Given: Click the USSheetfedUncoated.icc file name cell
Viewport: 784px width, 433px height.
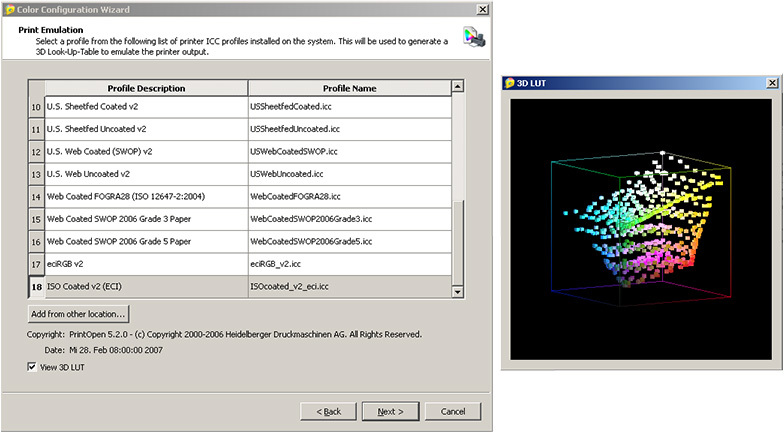Looking at the screenshot, I should [x=350, y=129].
